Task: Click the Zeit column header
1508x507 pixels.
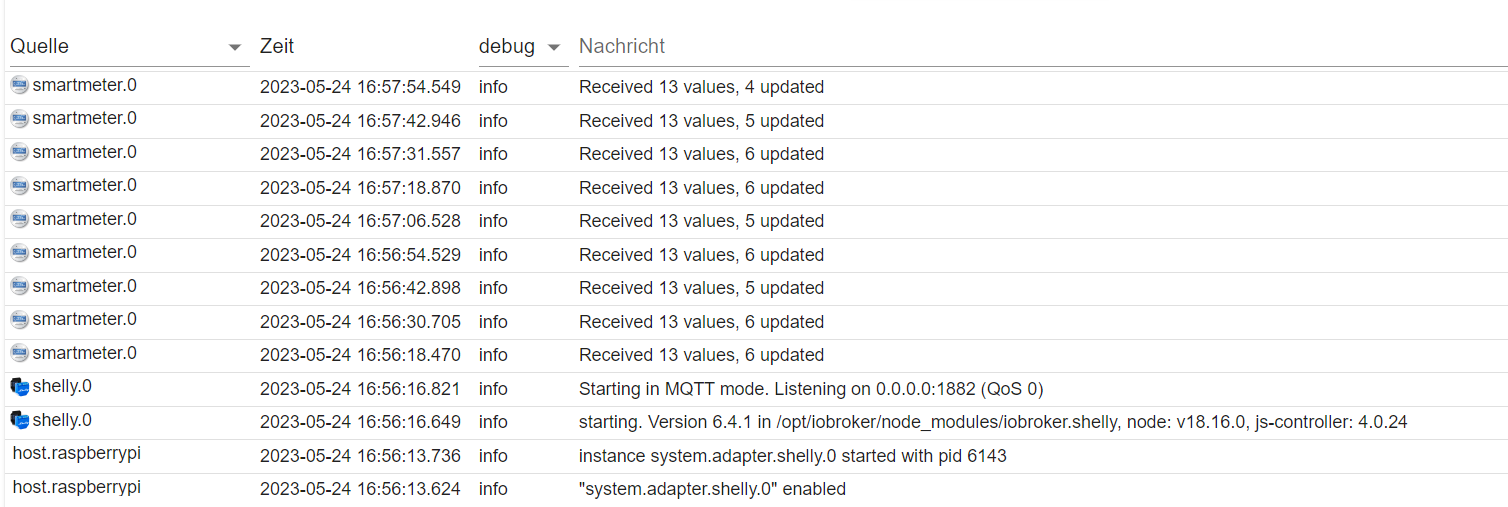Action: (x=277, y=47)
